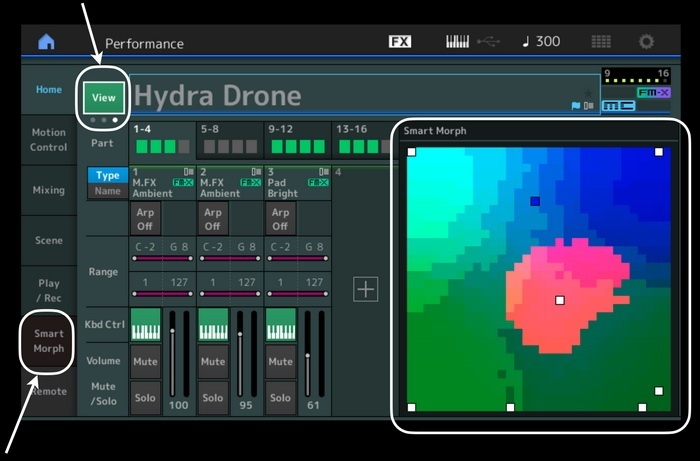Select the white point inside the pink region

click(x=560, y=300)
